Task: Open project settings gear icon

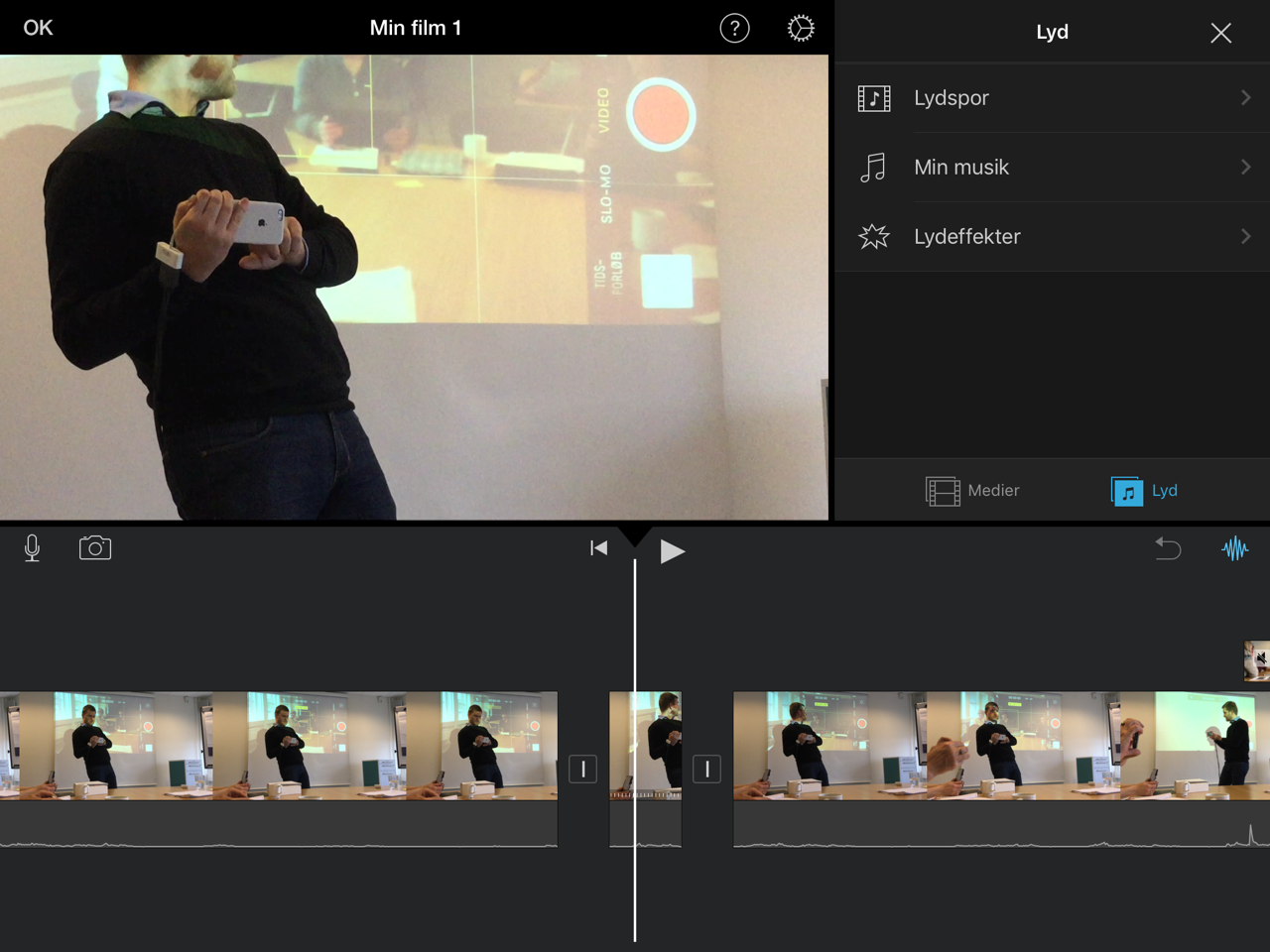Action: click(x=801, y=29)
